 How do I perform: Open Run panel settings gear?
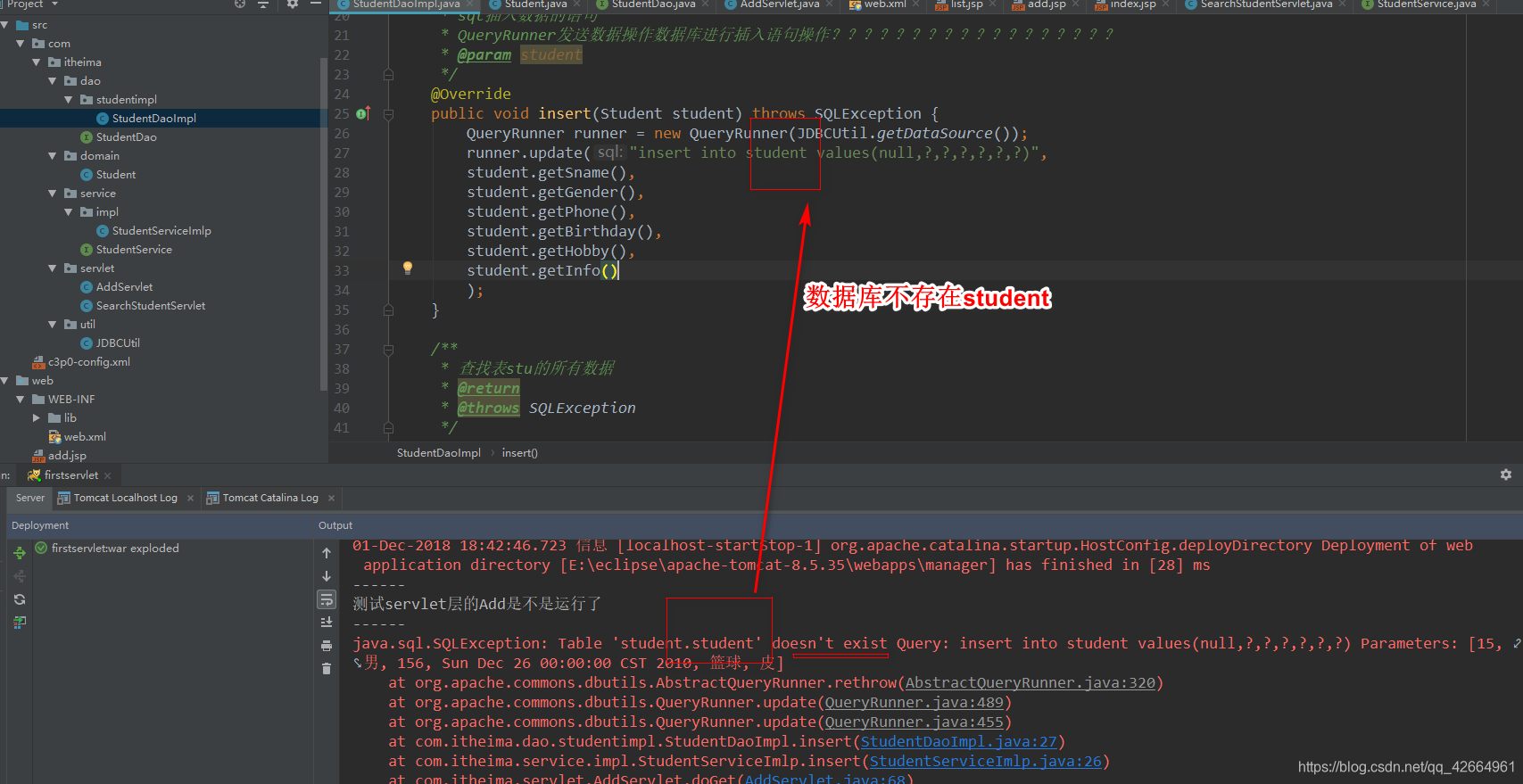coord(1506,475)
